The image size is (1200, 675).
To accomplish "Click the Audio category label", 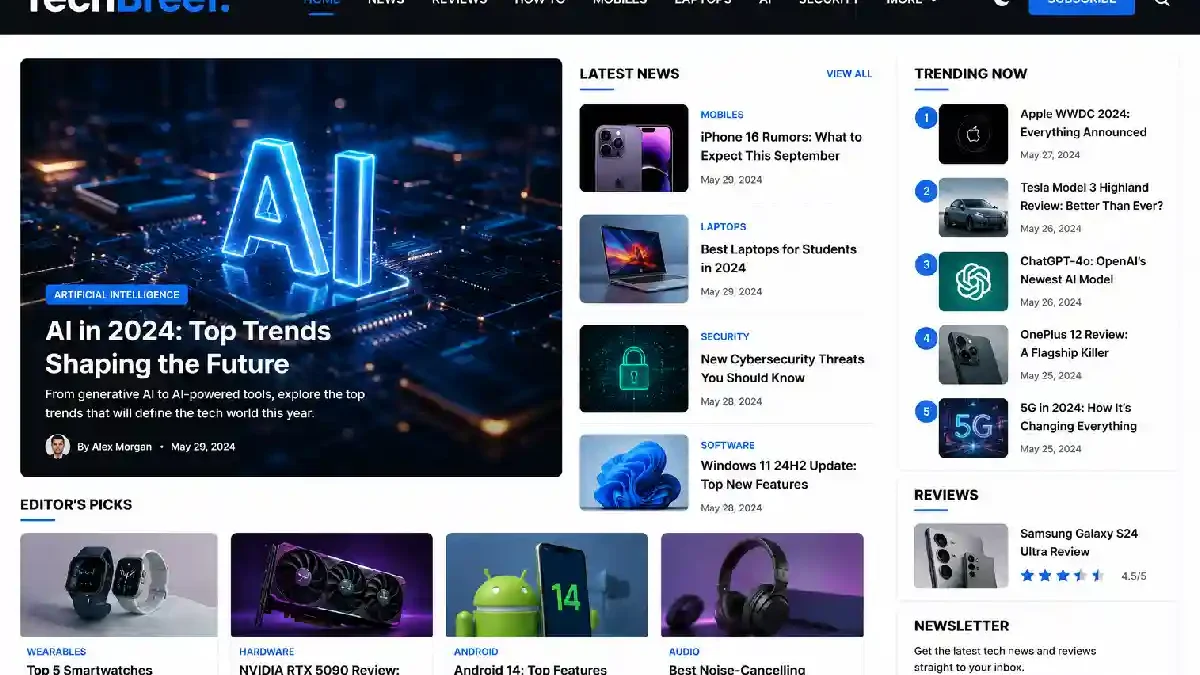I will [x=684, y=652].
